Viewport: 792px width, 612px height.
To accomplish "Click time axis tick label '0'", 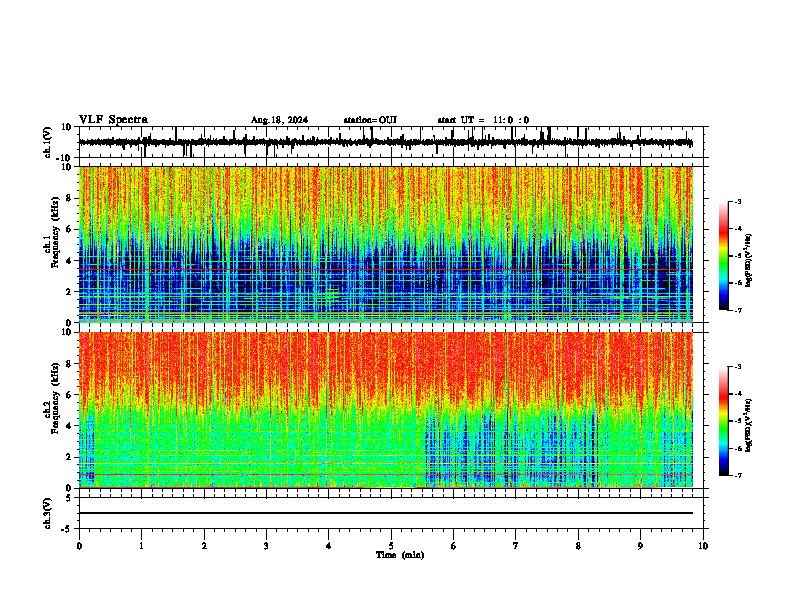I will [x=79, y=546].
